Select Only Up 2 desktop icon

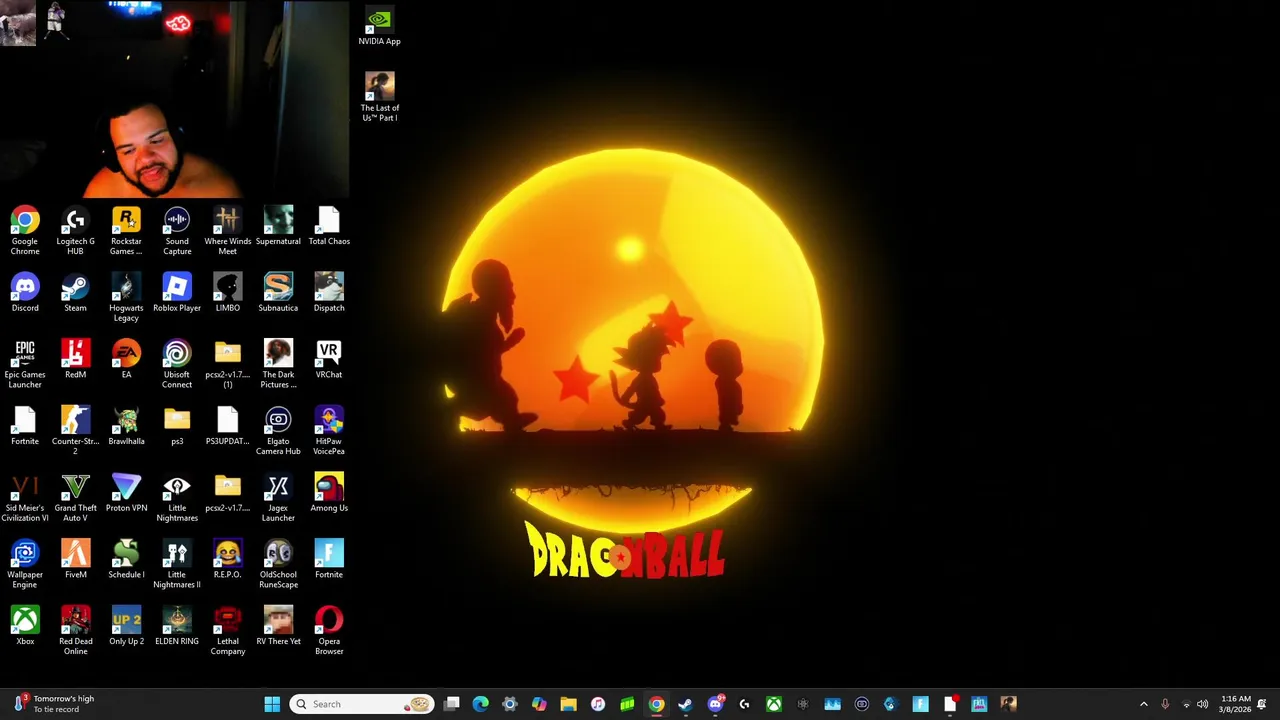126,627
